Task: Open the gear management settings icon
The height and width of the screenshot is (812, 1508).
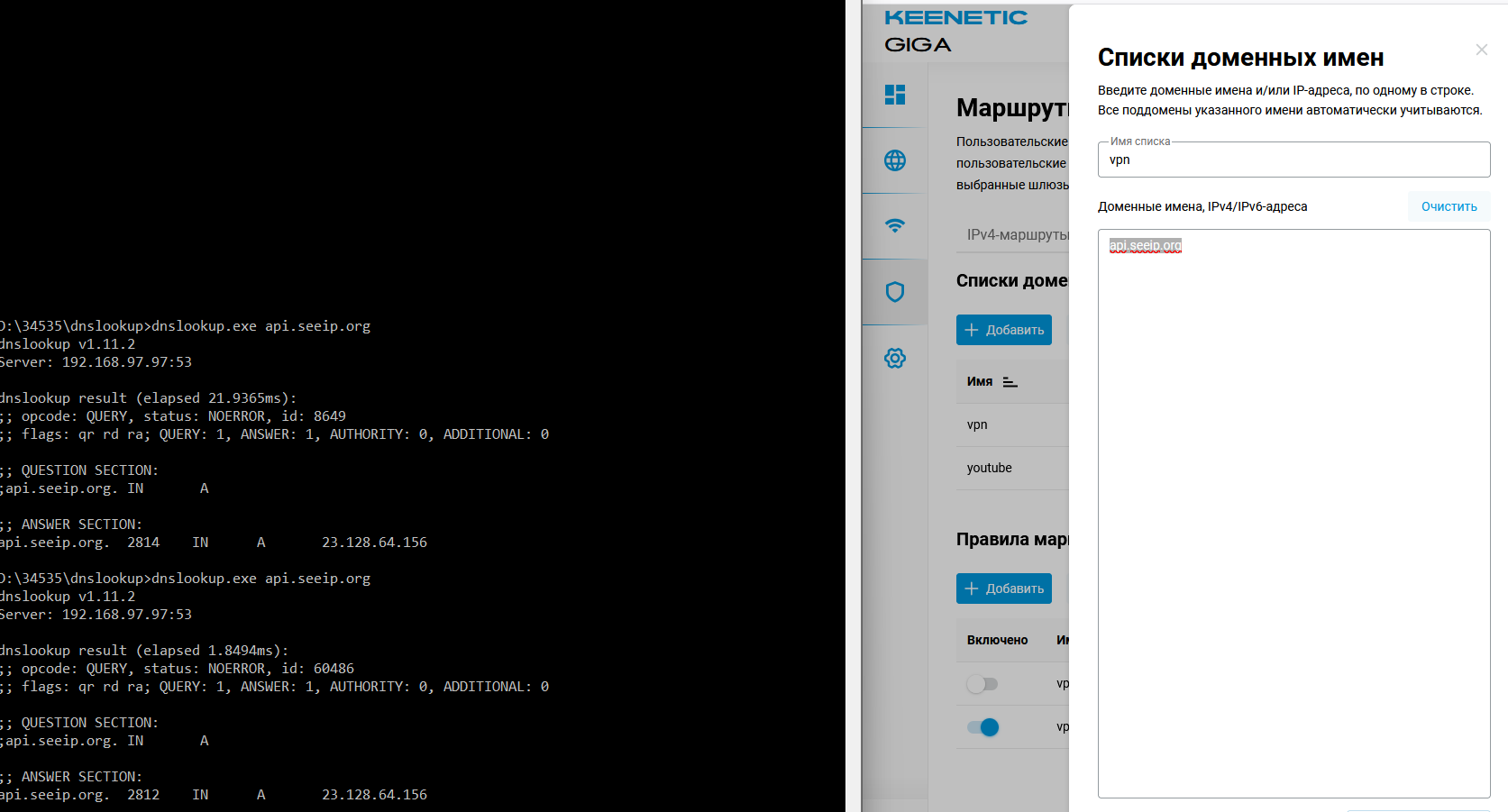Action: point(894,358)
